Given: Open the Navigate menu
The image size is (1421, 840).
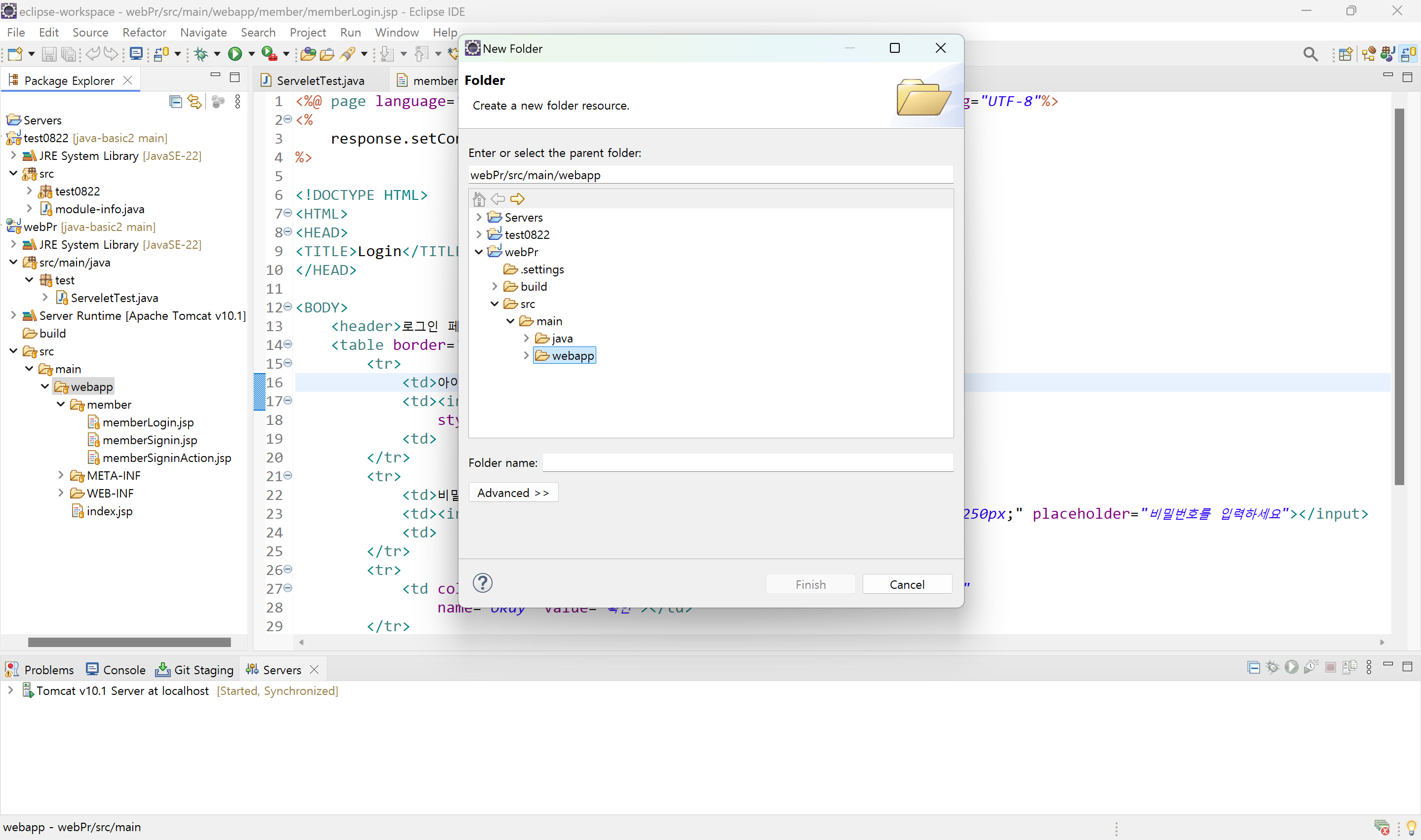Looking at the screenshot, I should (x=203, y=32).
